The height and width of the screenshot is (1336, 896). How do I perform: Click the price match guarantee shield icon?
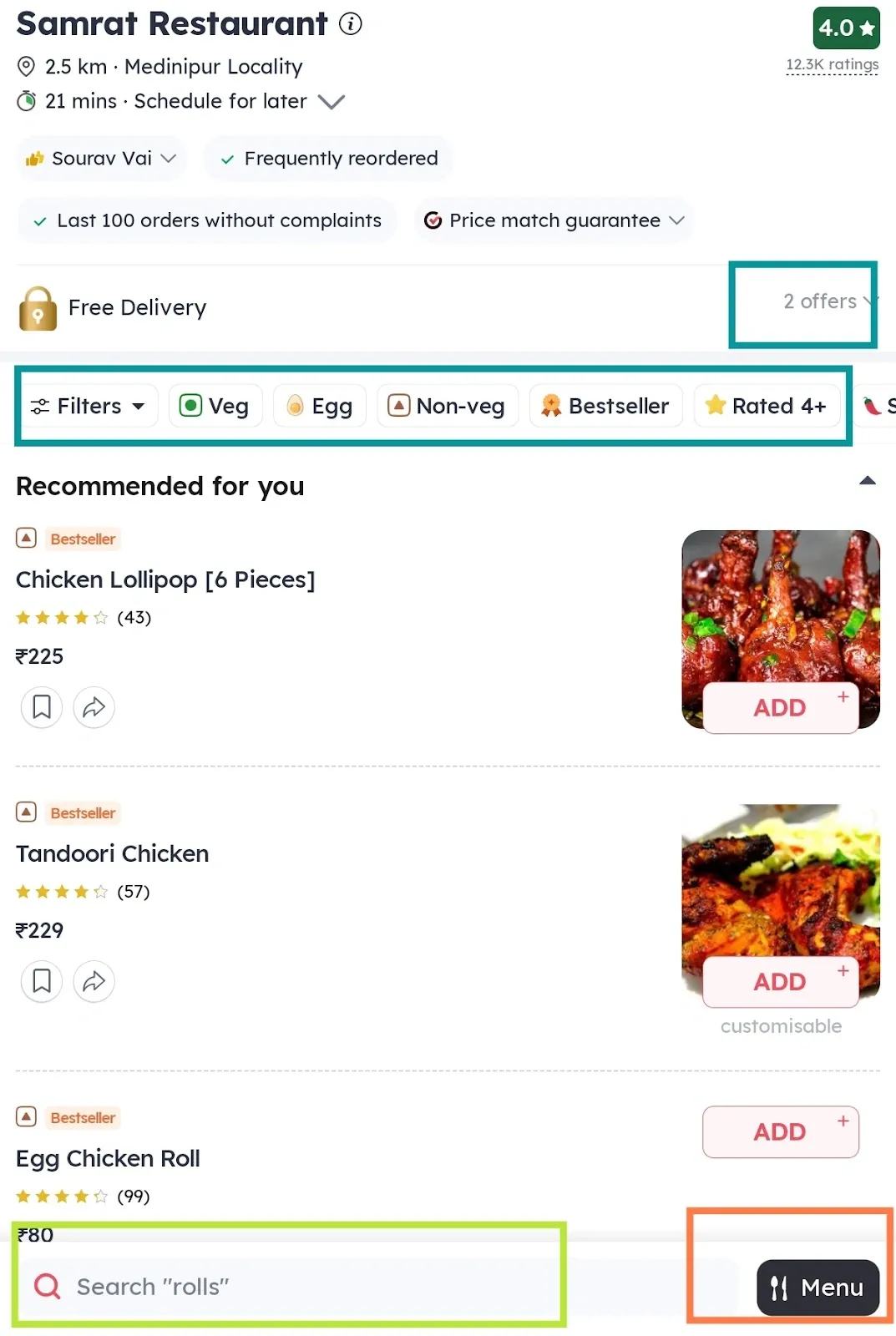pyautogui.click(x=434, y=220)
